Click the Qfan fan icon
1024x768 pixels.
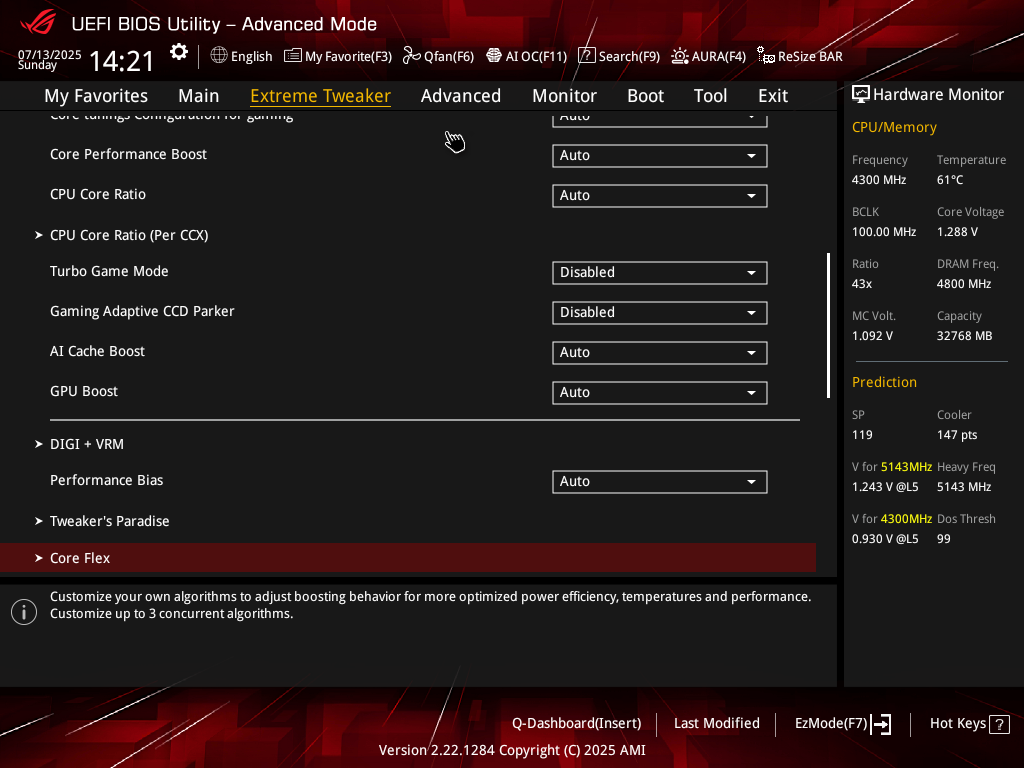click(411, 56)
